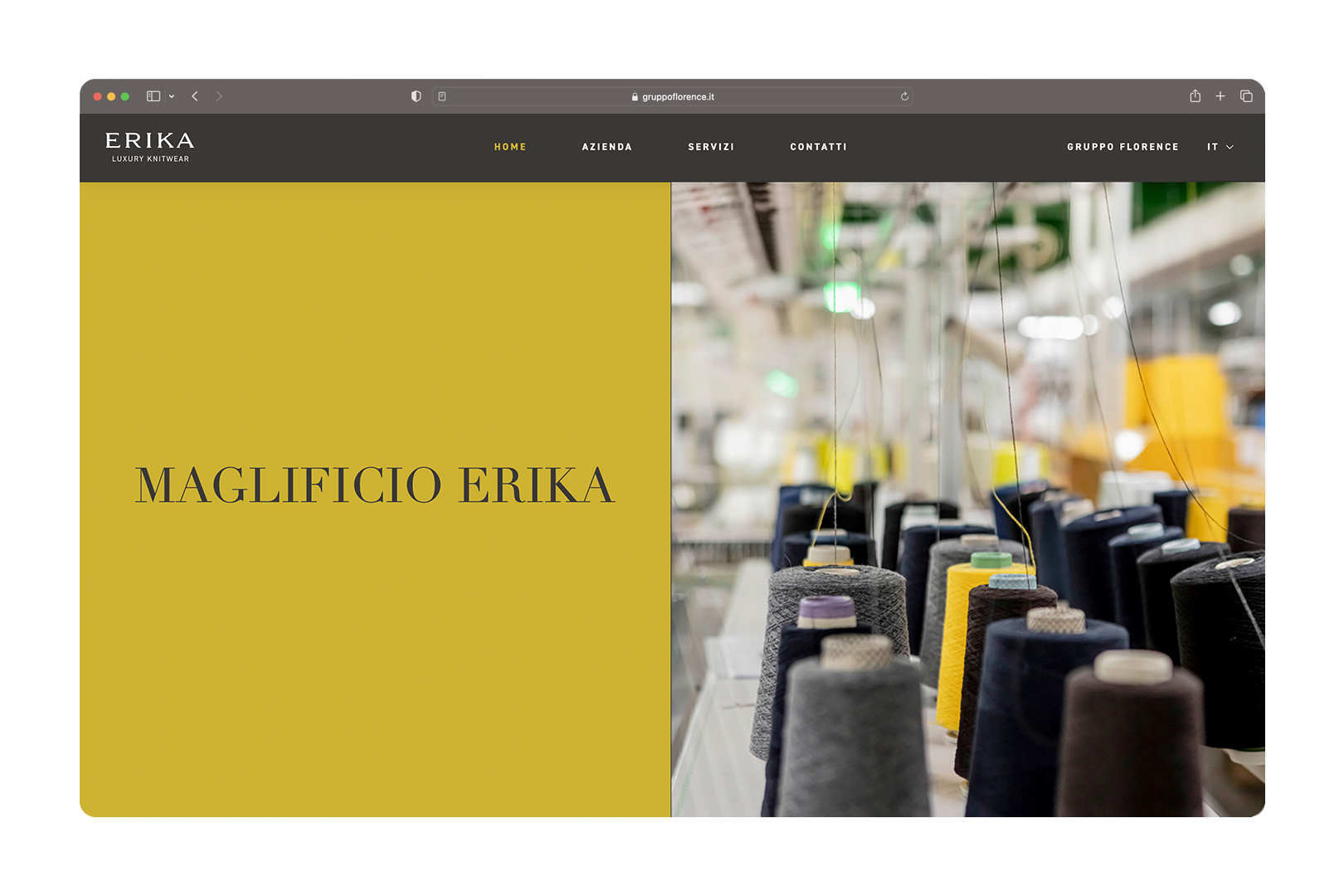Image resolution: width=1344 pixels, height=896 pixels.
Task: Open the Share menu icon
Action: 1195,96
